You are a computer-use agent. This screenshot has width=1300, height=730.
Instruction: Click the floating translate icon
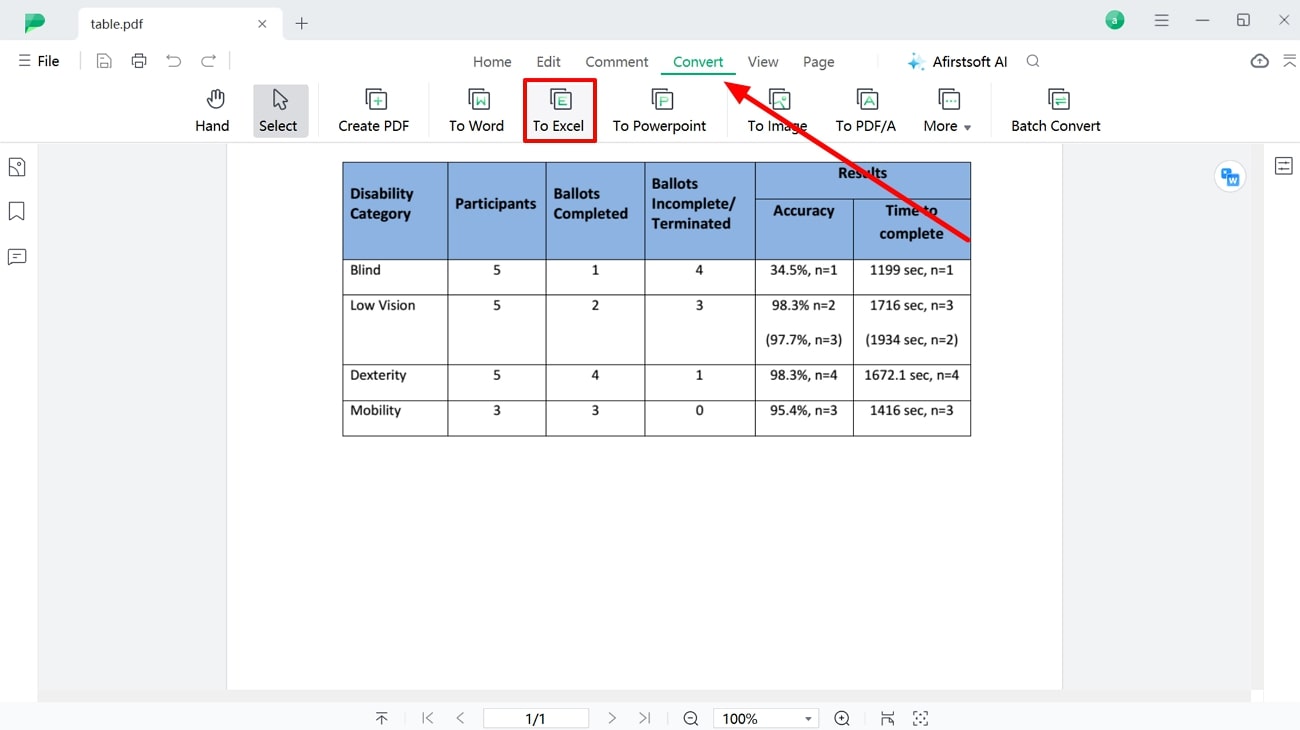[x=1230, y=177]
